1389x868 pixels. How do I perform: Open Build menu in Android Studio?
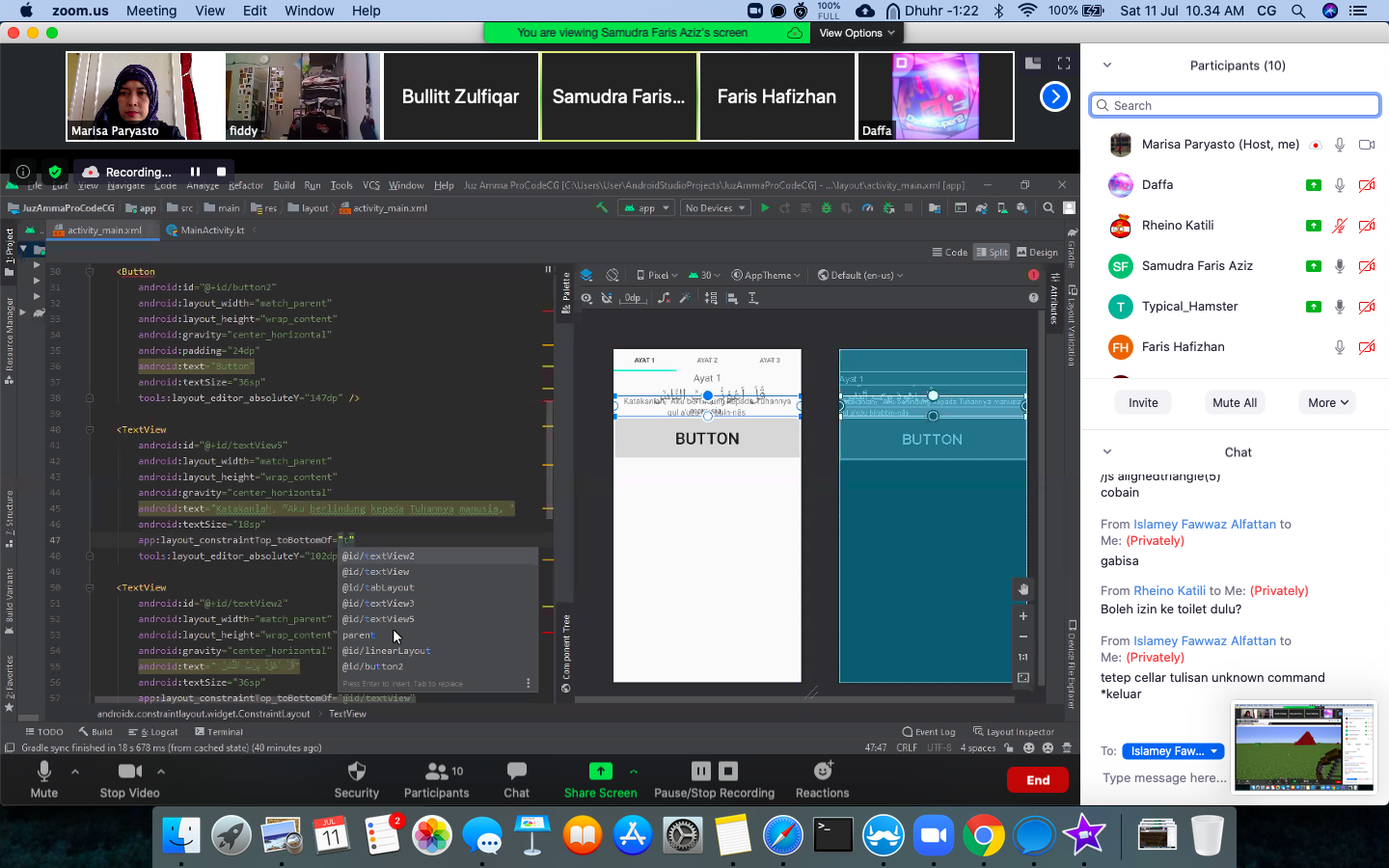click(x=285, y=185)
